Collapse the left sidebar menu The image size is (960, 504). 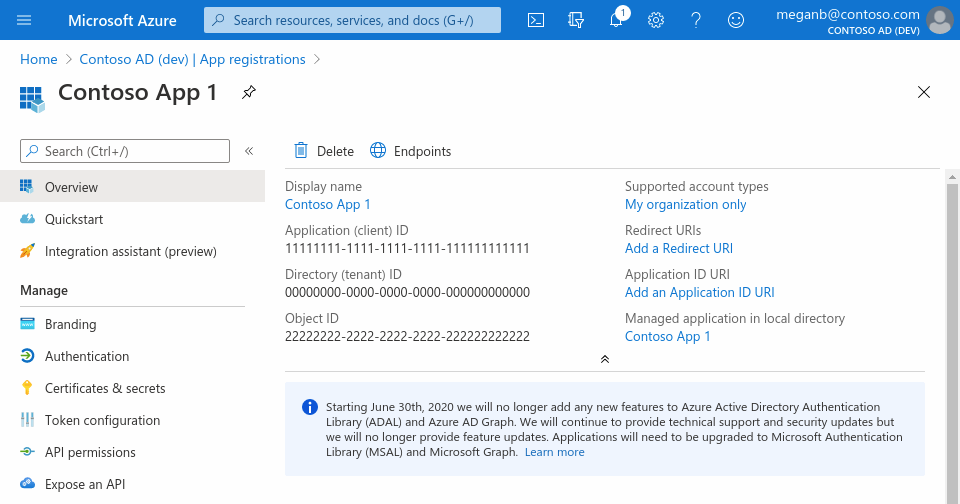pos(249,151)
